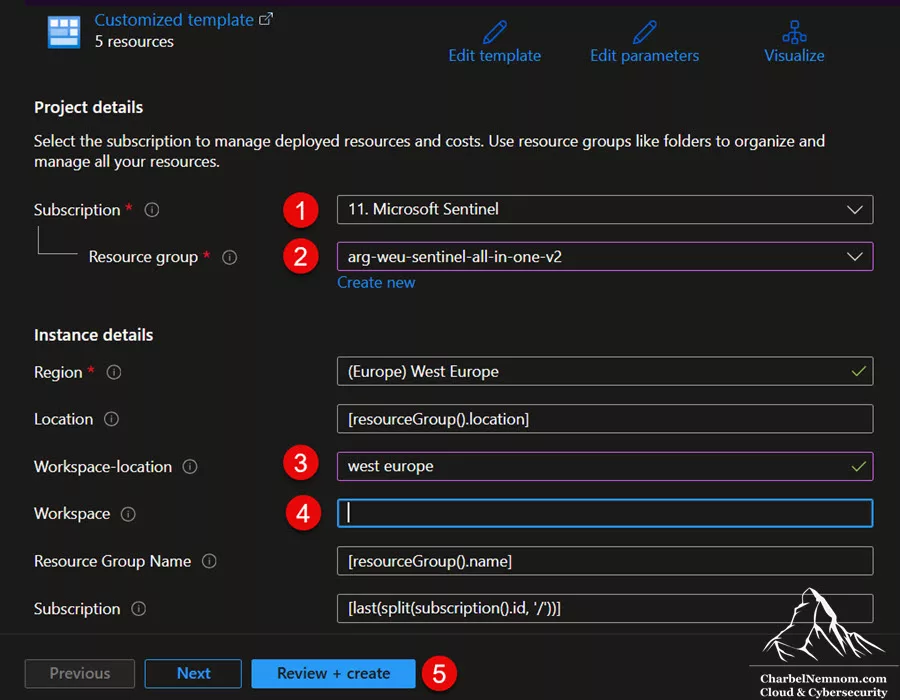The width and height of the screenshot is (900, 700).
Task: Click the external link icon beside Customized template
Action: [266, 19]
